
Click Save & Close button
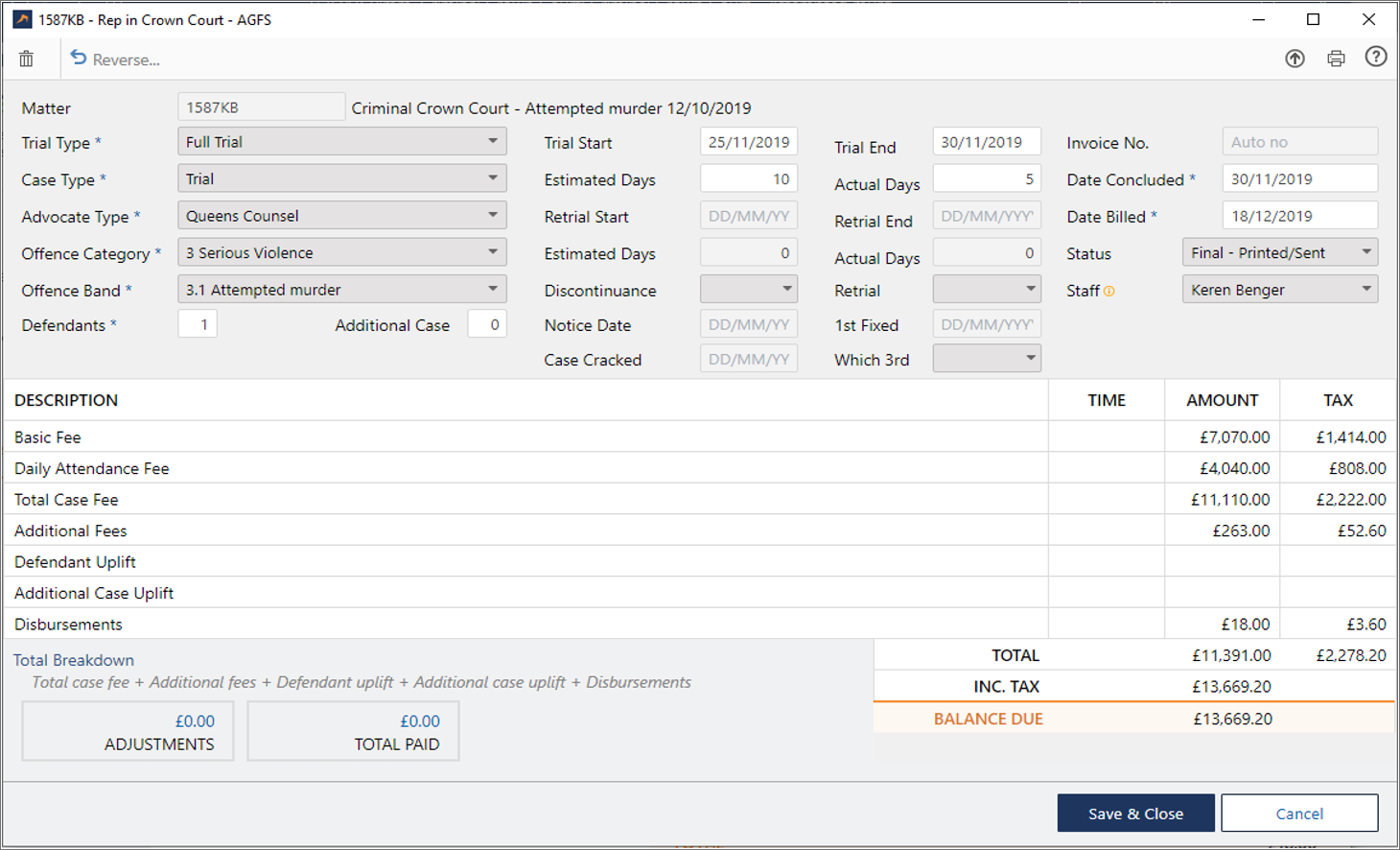(1135, 814)
